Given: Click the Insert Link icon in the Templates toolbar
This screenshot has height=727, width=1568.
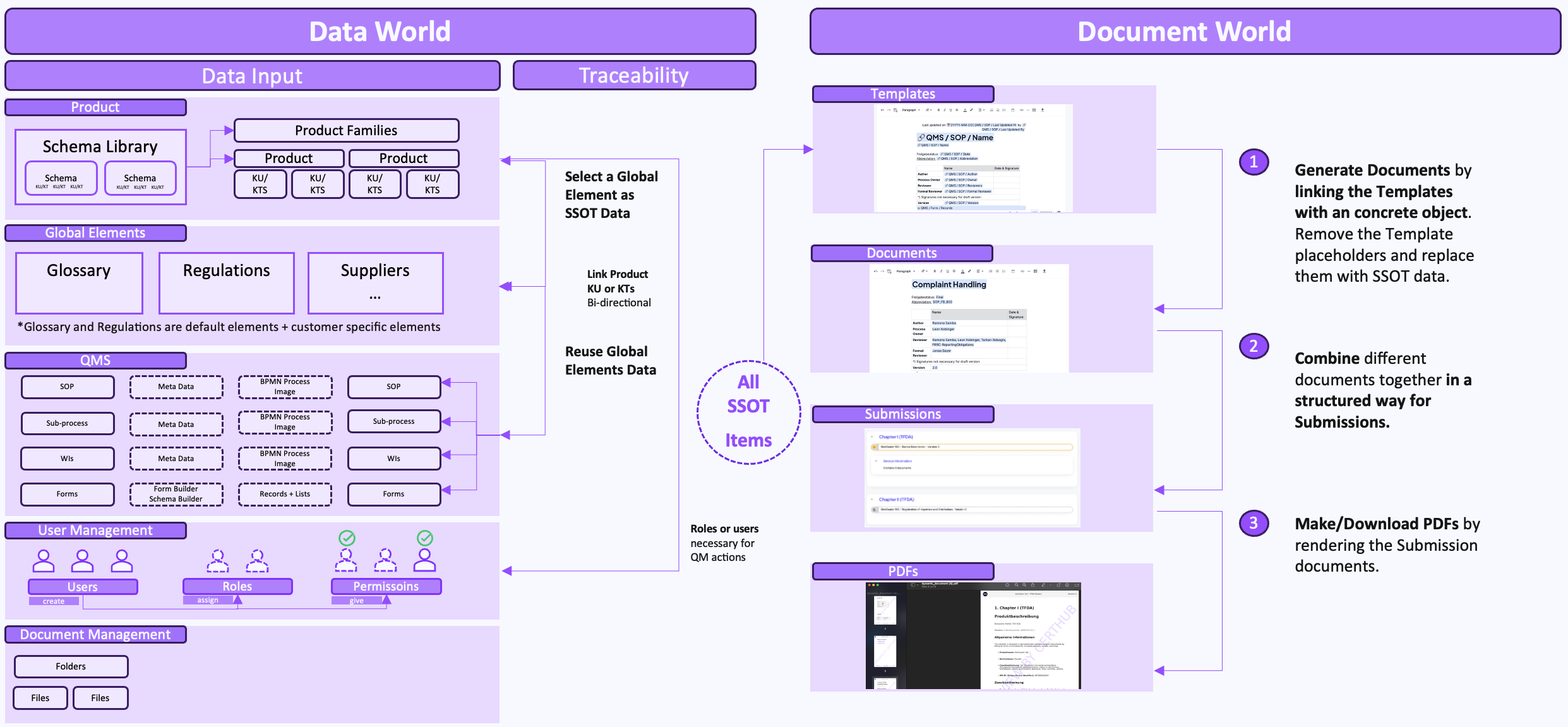Looking at the screenshot, I should coord(1022,110).
